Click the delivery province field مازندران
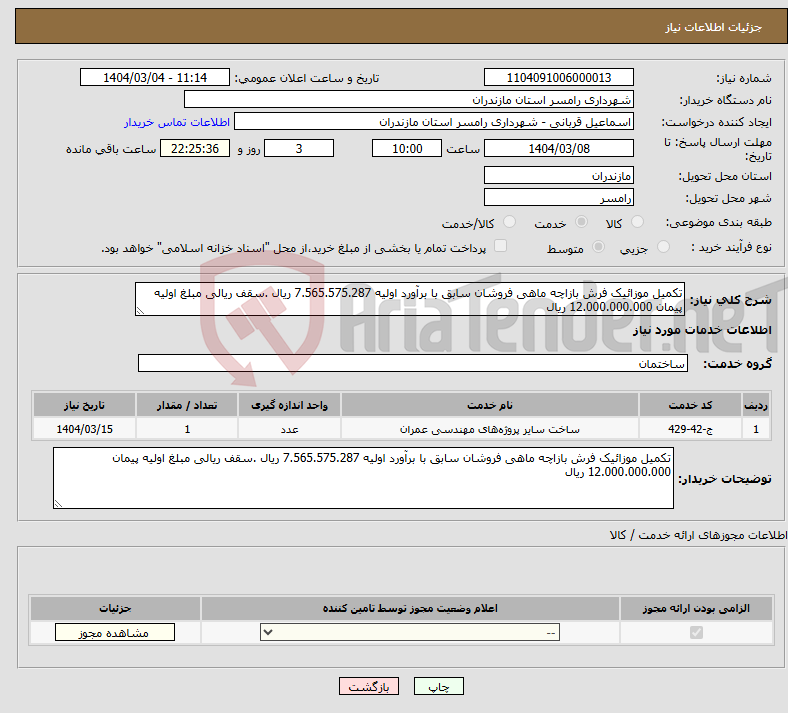The height and width of the screenshot is (713, 788). click(x=559, y=175)
